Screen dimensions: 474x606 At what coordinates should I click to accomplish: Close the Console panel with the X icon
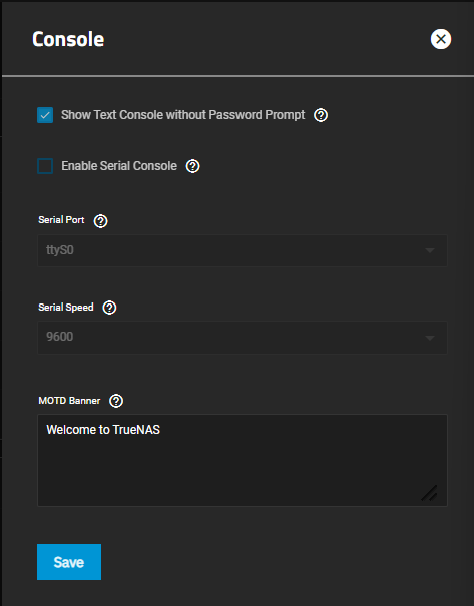point(441,39)
